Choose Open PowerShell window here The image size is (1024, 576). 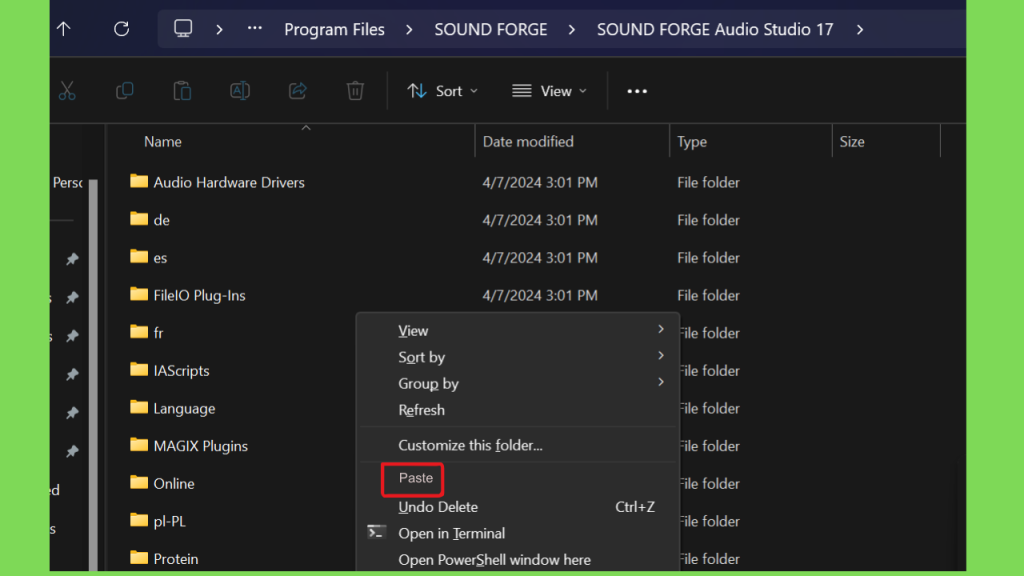click(x=519, y=560)
